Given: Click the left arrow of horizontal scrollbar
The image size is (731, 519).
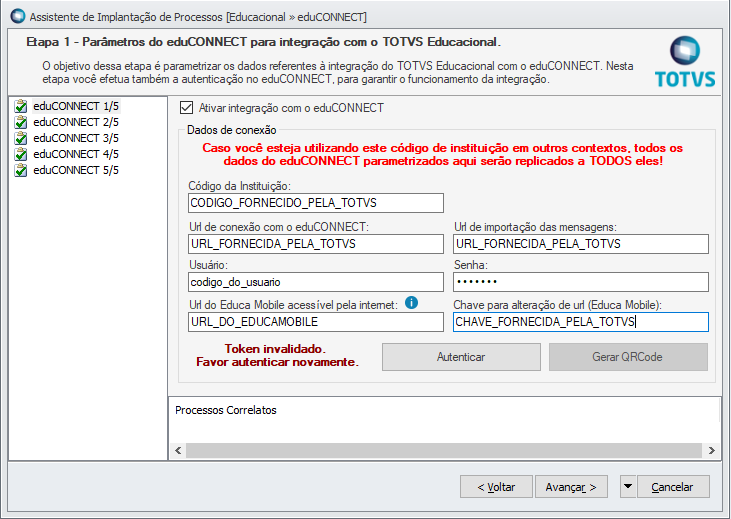Looking at the screenshot, I should (178, 450).
